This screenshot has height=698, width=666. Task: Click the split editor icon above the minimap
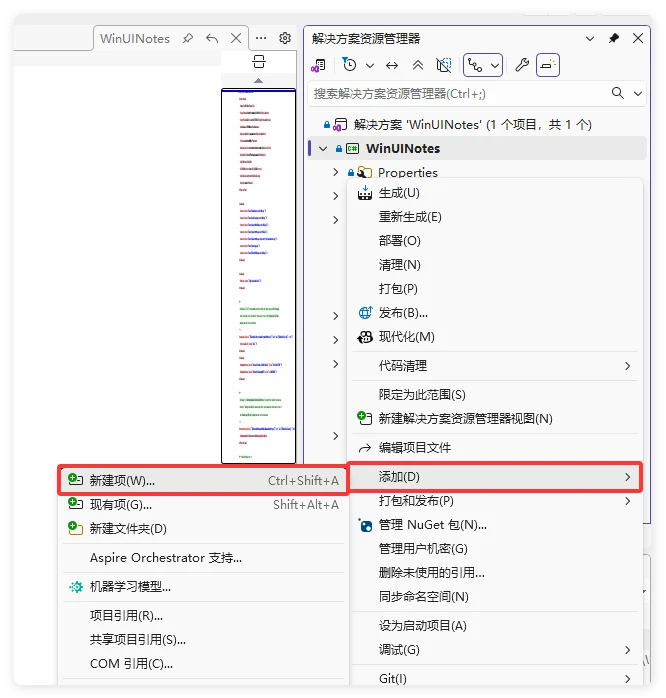point(258,62)
